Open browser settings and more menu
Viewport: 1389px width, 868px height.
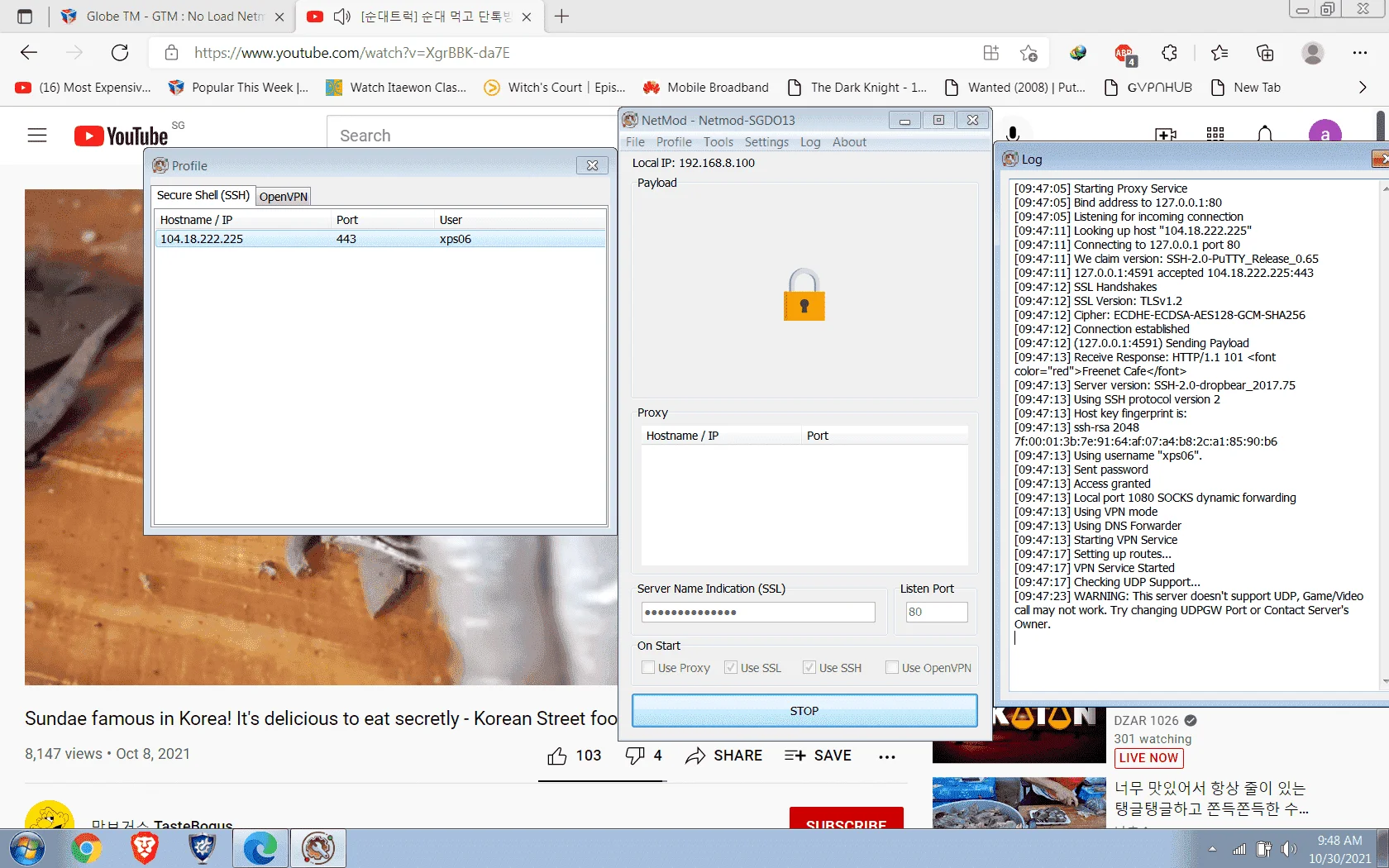(1359, 53)
